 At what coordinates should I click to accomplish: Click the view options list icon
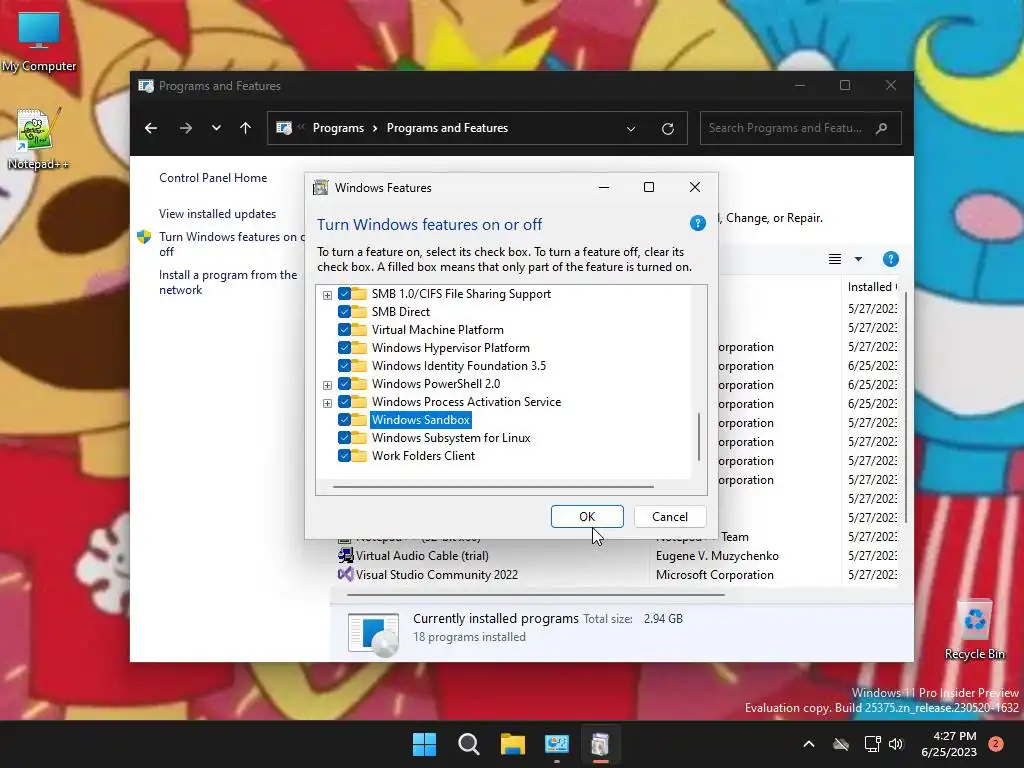point(835,259)
